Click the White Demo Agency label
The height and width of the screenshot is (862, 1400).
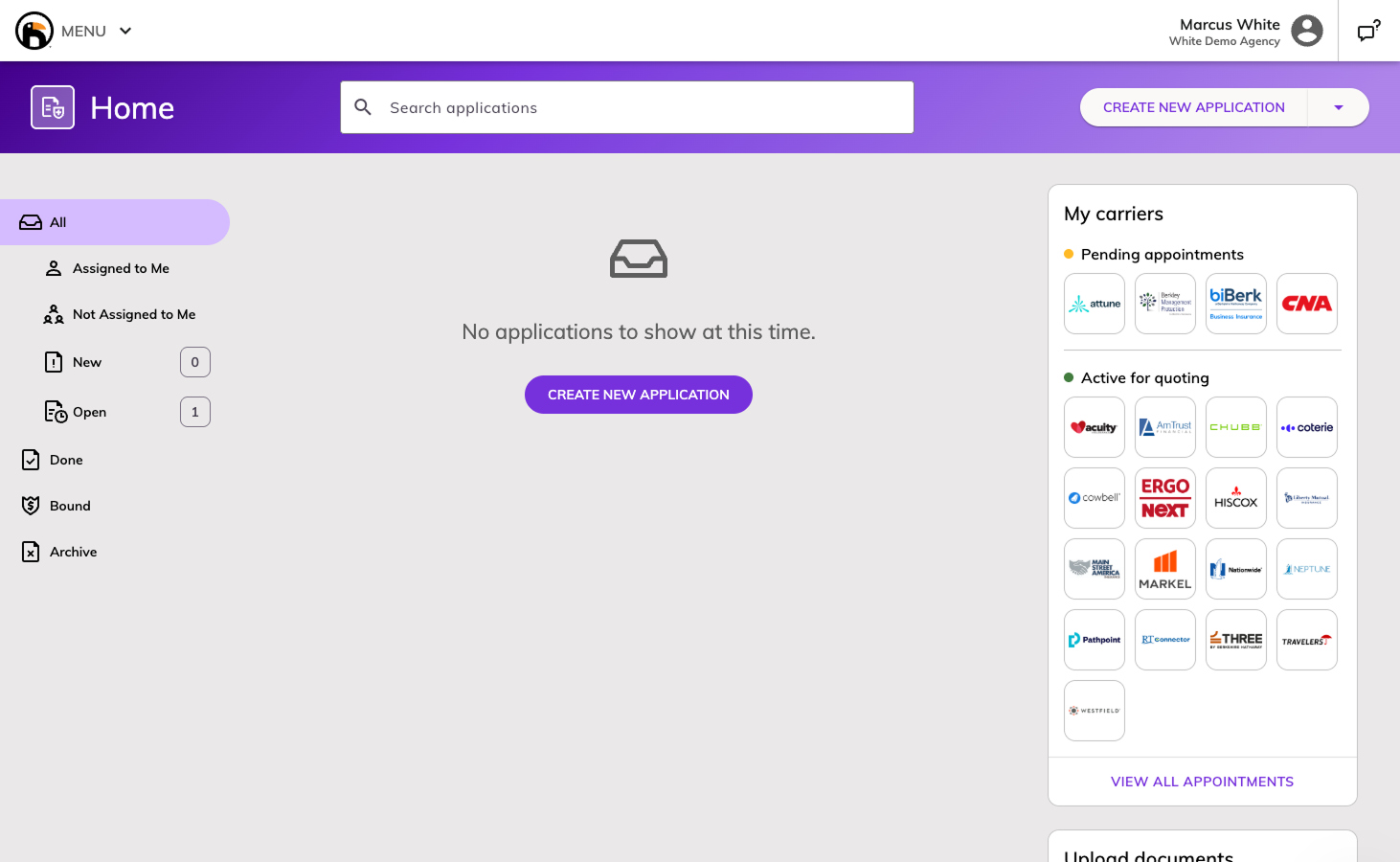click(1225, 41)
